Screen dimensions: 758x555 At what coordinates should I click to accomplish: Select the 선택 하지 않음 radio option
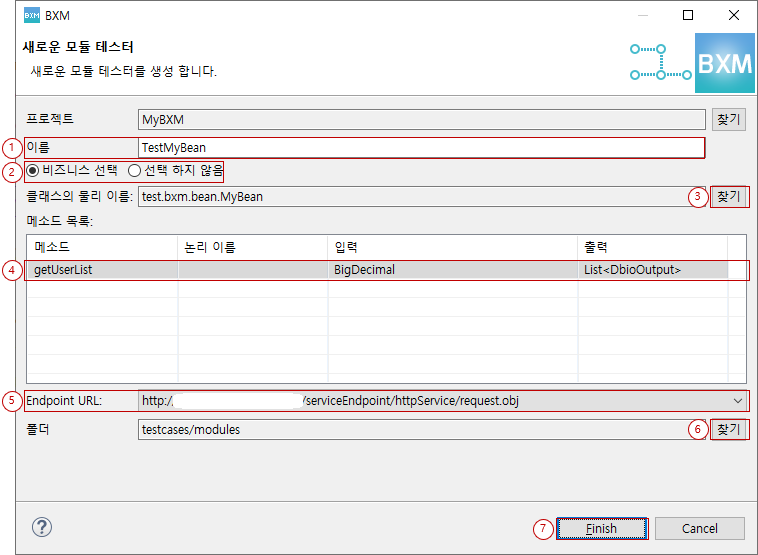click(x=135, y=170)
